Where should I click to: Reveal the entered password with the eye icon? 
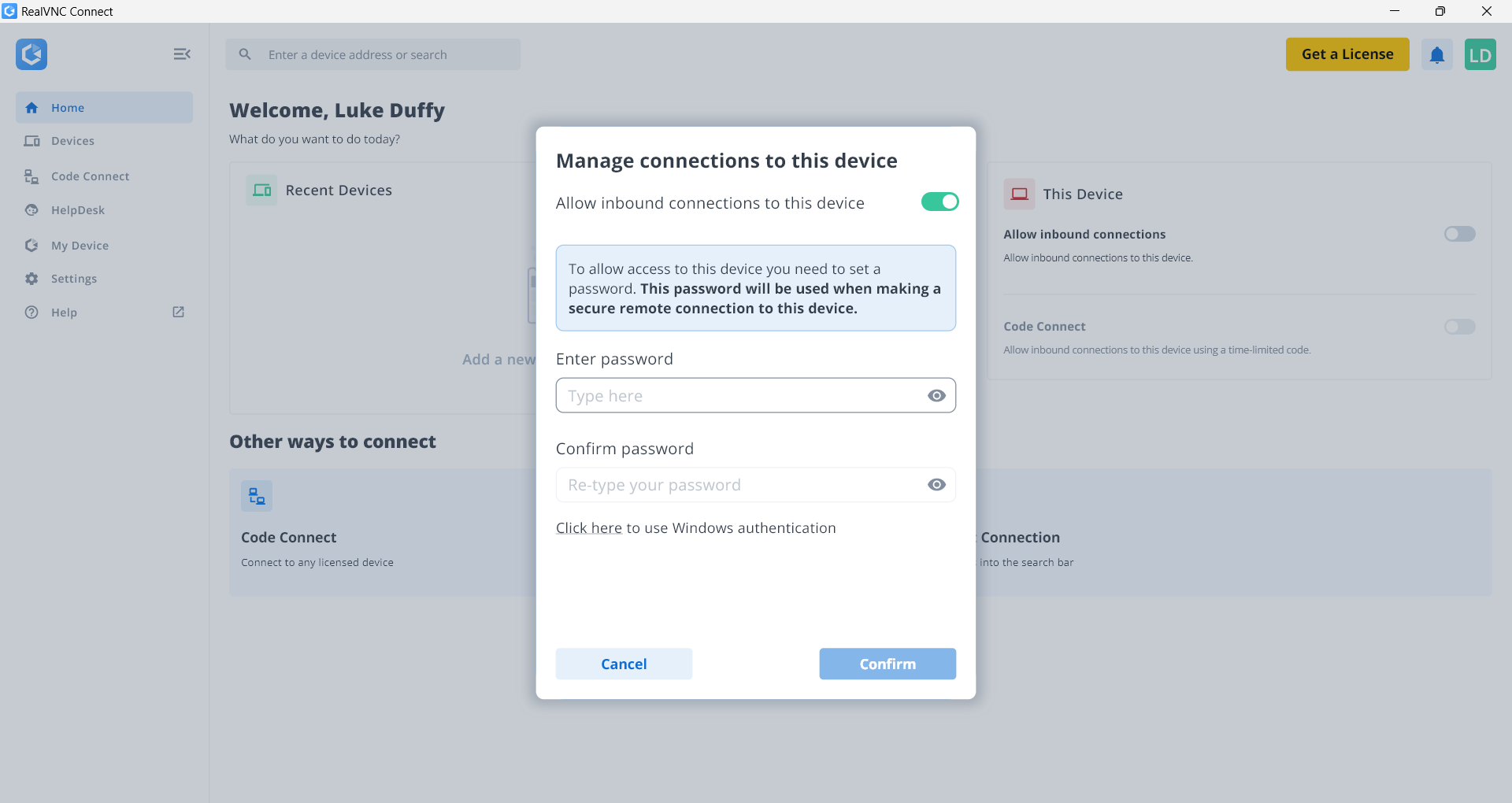coord(936,395)
